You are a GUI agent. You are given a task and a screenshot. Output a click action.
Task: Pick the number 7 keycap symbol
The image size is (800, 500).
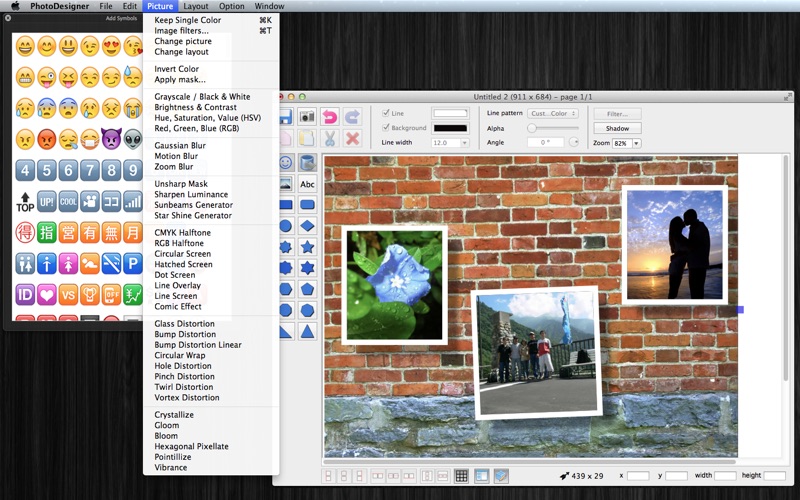90,170
